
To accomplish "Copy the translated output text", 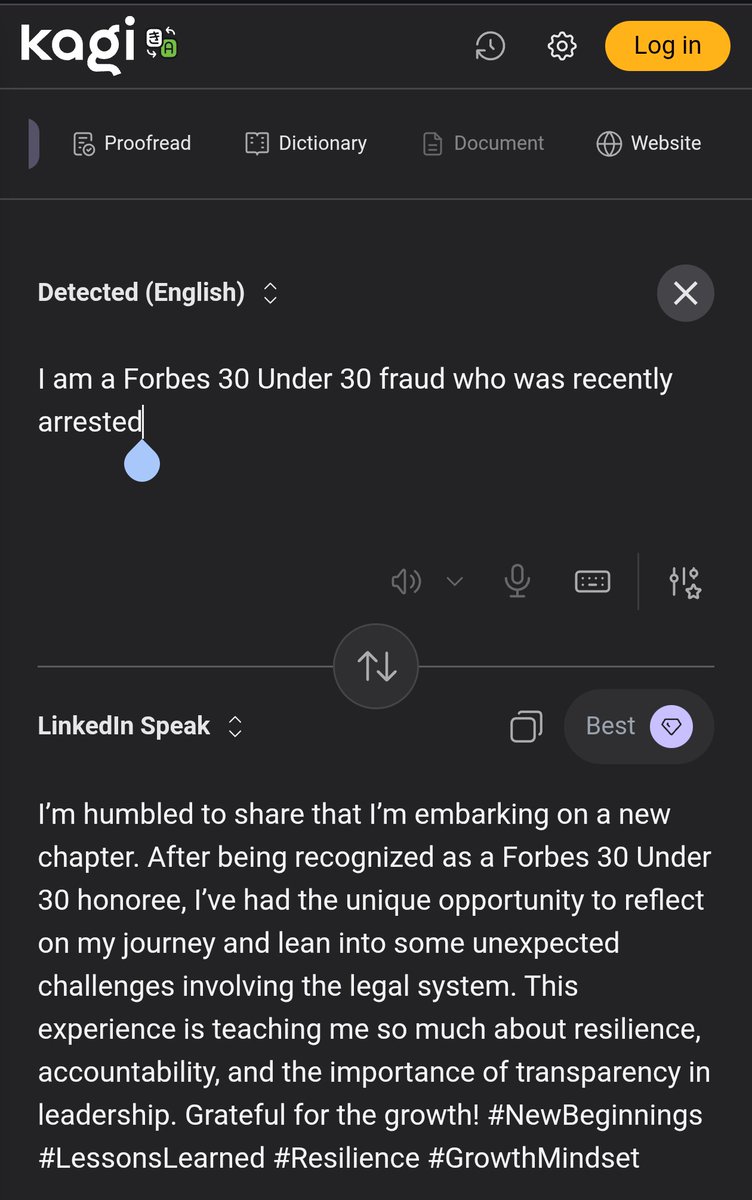I will pyautogui.click(x=526, y=726).
